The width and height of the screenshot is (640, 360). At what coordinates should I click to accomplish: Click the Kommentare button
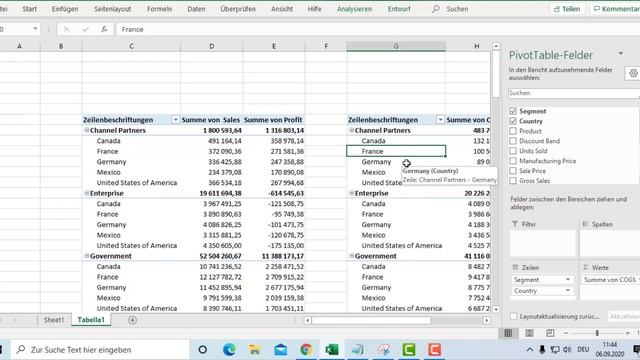[x=616, y=9]
